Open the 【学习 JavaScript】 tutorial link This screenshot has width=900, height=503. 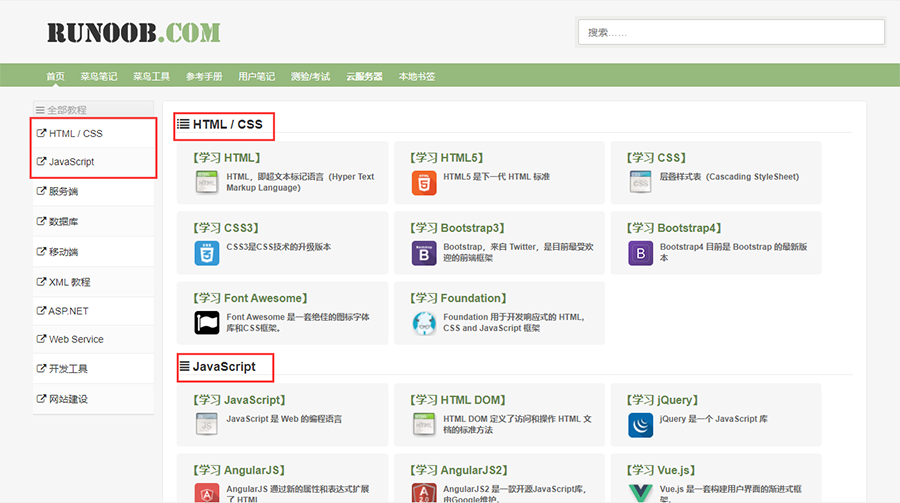tap(239, 400)
